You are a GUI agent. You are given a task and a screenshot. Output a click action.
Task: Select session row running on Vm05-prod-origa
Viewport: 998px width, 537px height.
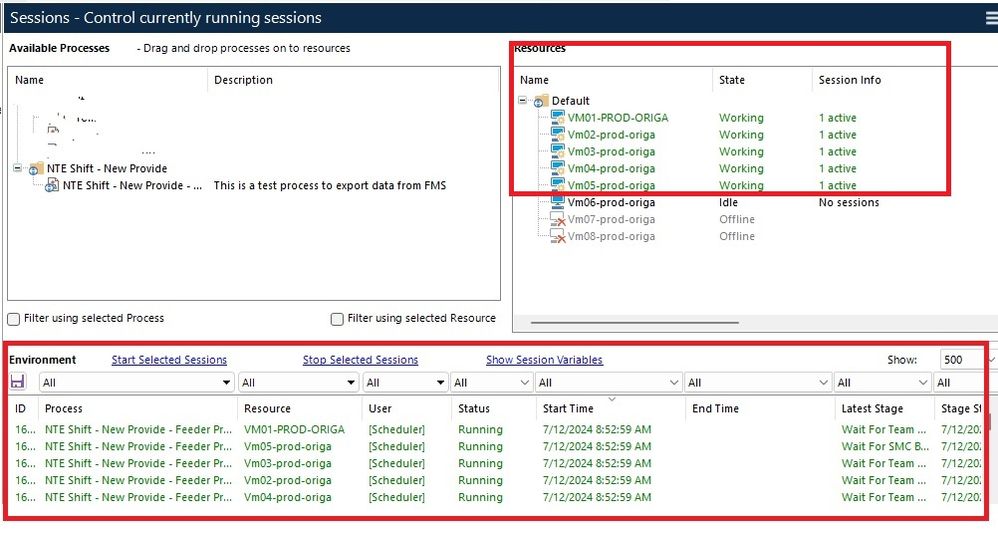click(x=496, y=447)
